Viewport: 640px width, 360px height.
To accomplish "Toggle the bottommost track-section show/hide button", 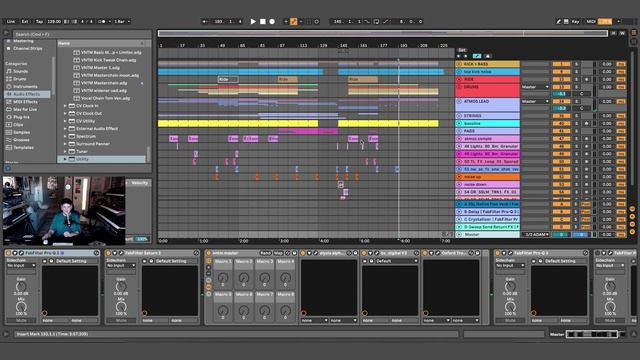I will [x=632, y=232].
